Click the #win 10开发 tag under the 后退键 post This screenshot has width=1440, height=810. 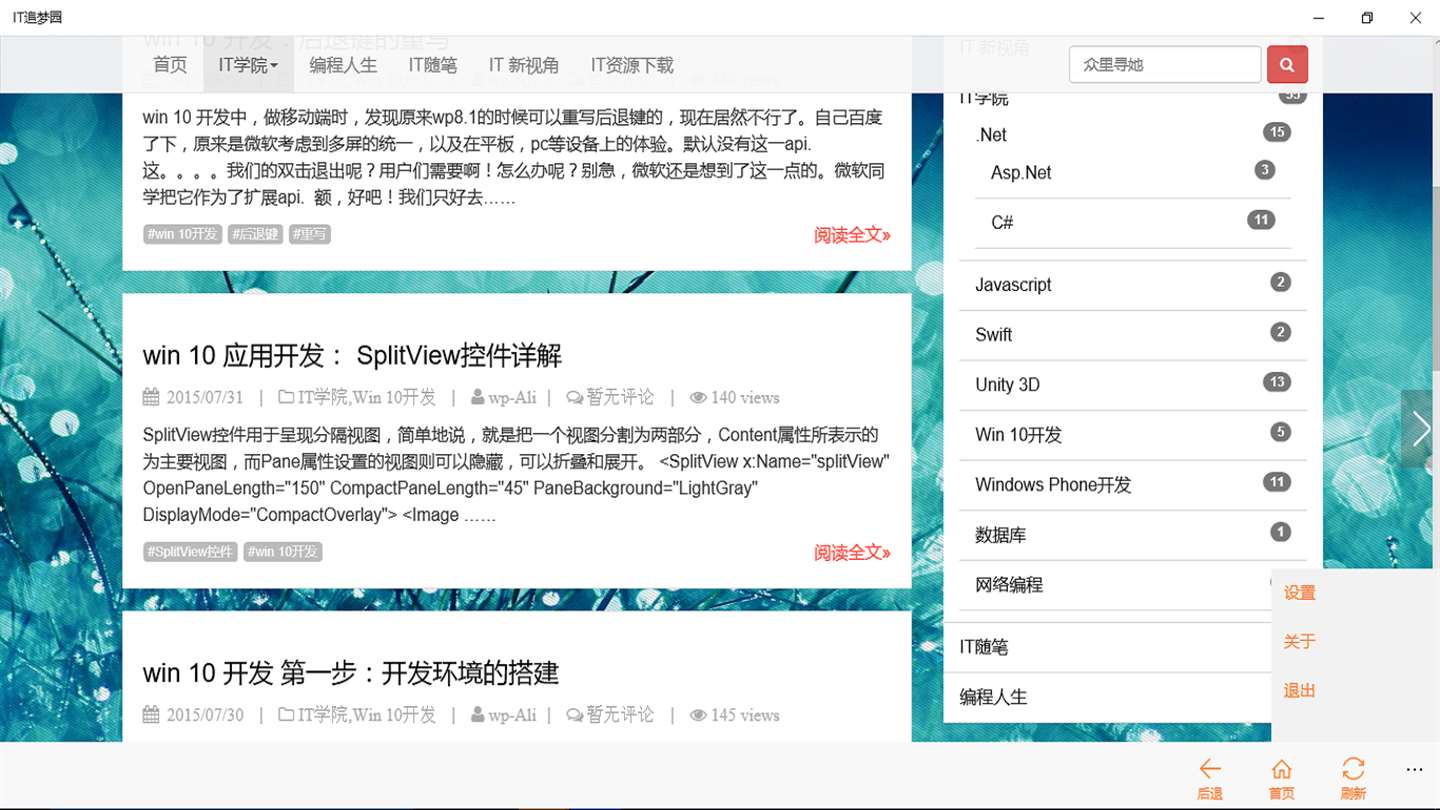tap(182, 234)
